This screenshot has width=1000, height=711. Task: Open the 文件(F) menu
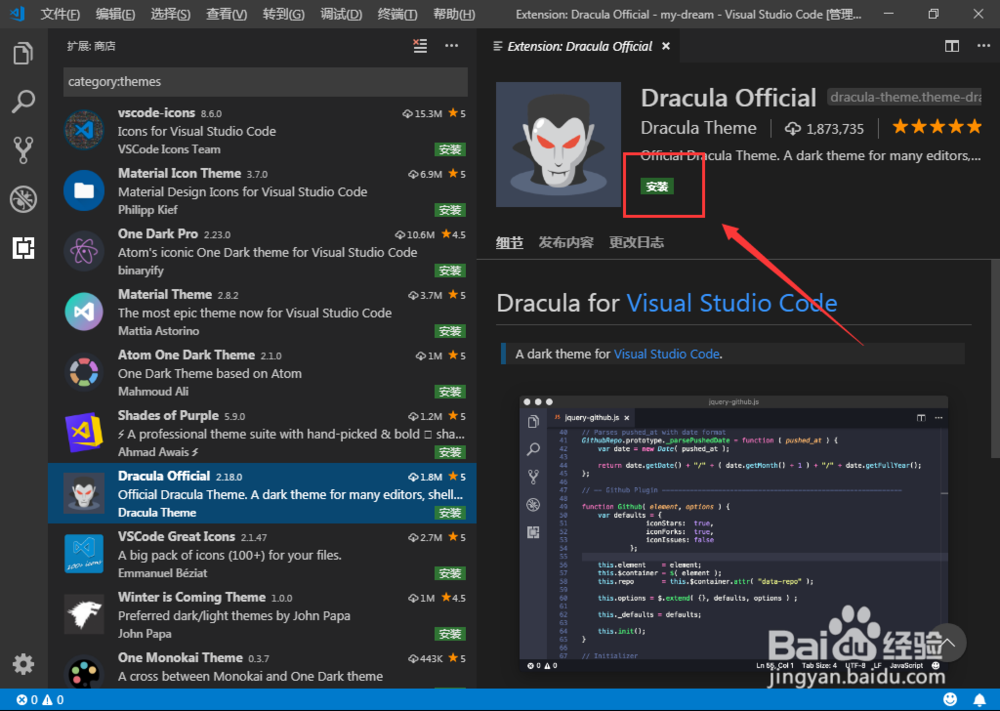60,14
